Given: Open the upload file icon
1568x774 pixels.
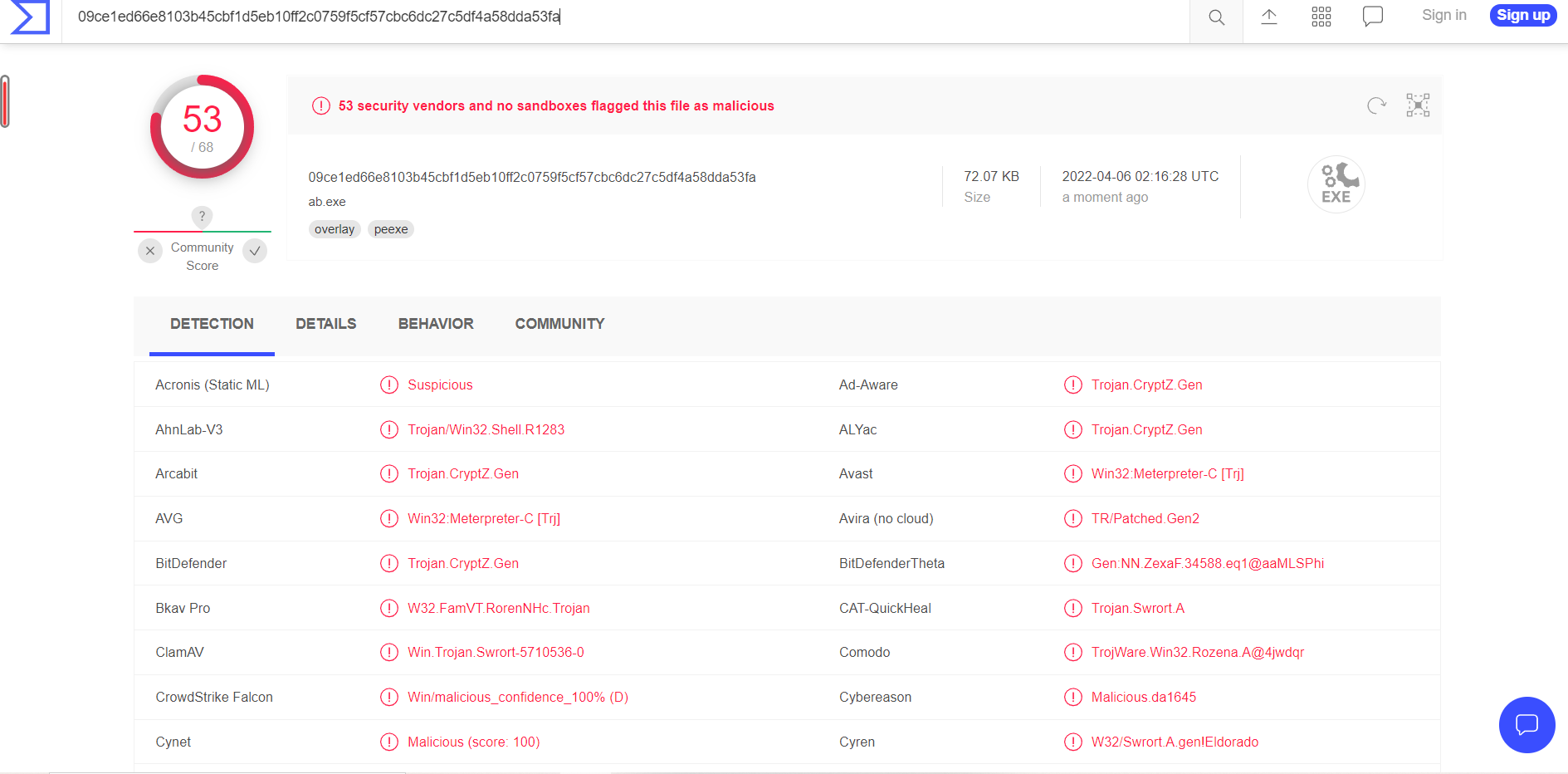Looking at the screenshot, I should (1269, 17).
